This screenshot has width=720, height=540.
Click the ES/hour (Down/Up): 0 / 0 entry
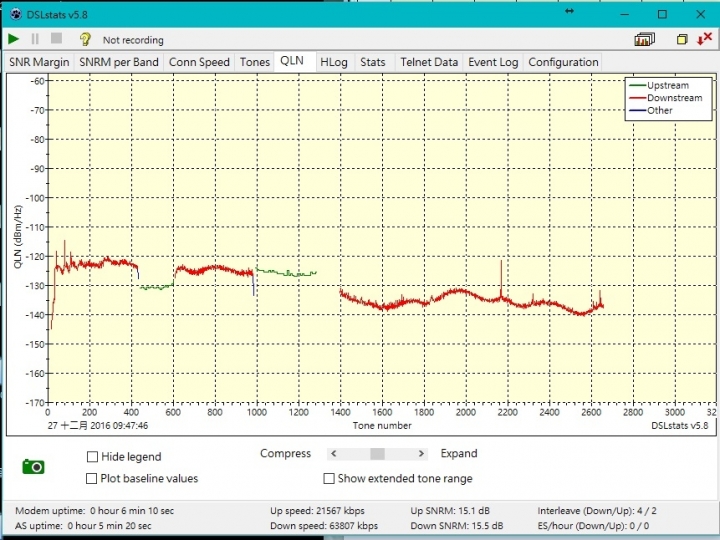coord(593,526)
